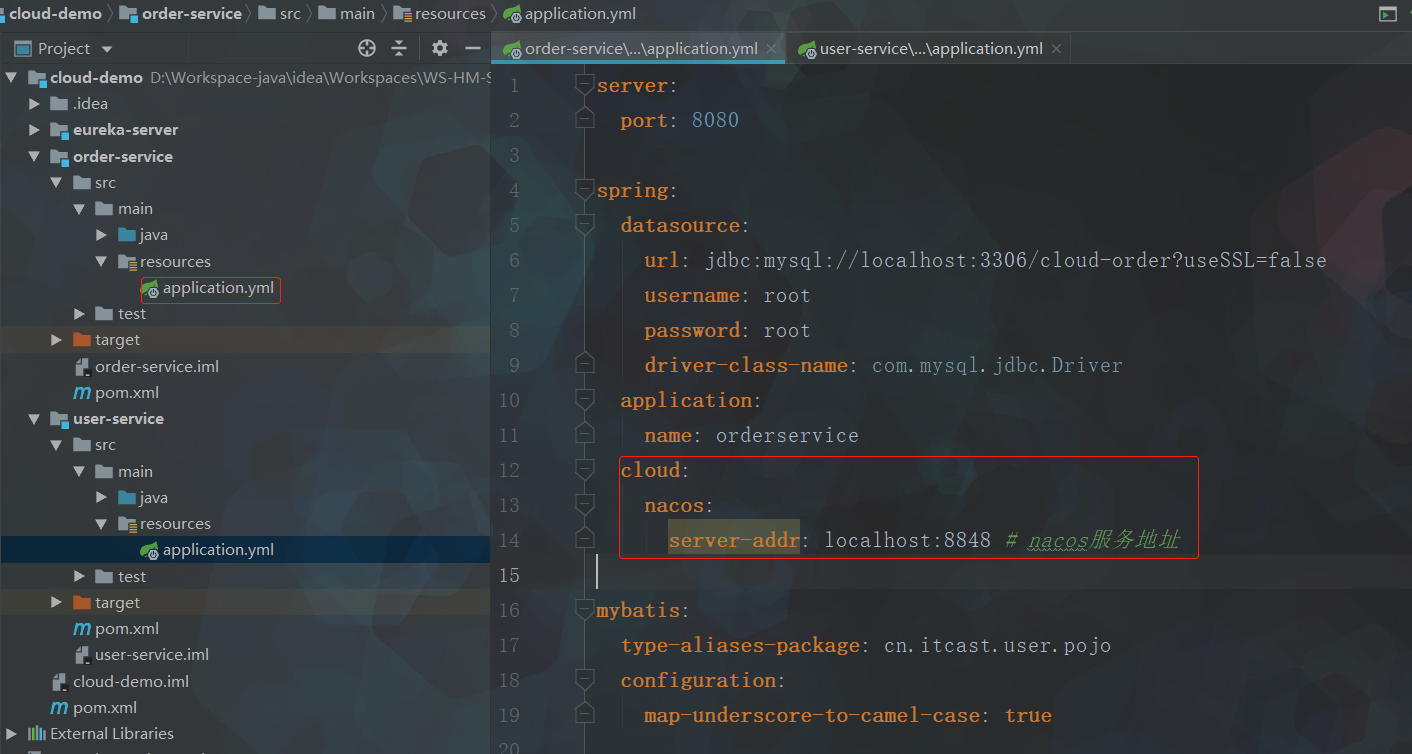Screen dimensions: 1412x754
Task: Click Maven icon of the root pom.xml below cloud-demo.iml
Action: click(60, 708)
